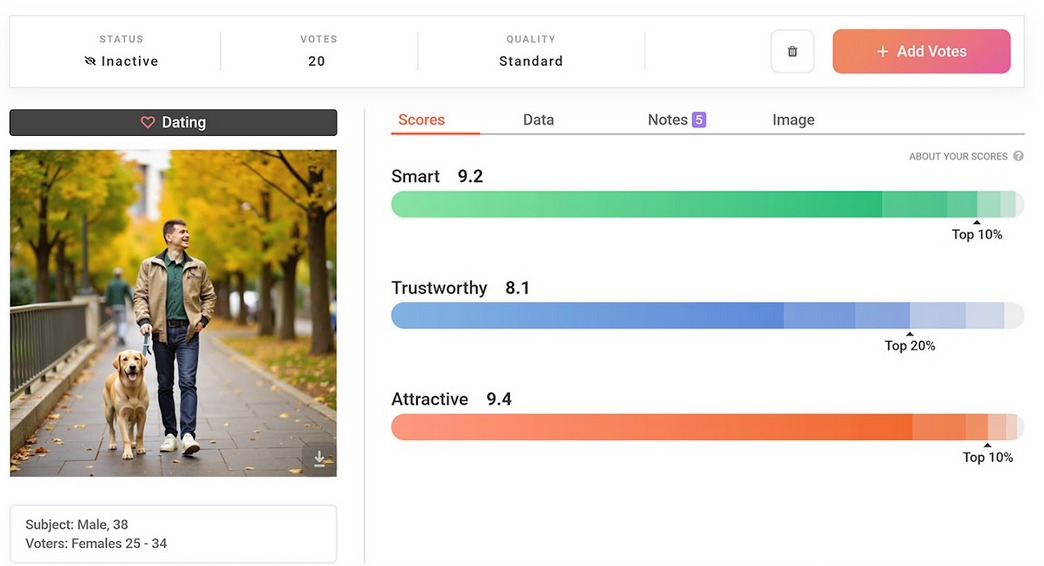1044x566 pixels.
Task: Click the orange Attractive score bar
Action: 707,427
